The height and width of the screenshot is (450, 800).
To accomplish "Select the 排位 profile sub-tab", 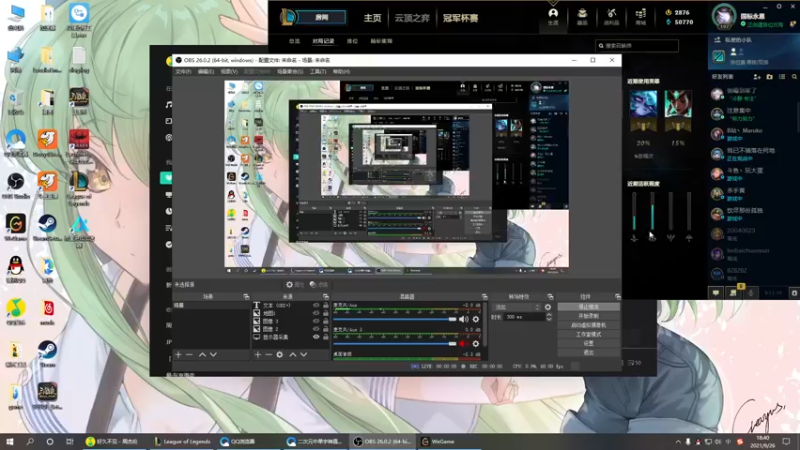I will coord(352,41).
